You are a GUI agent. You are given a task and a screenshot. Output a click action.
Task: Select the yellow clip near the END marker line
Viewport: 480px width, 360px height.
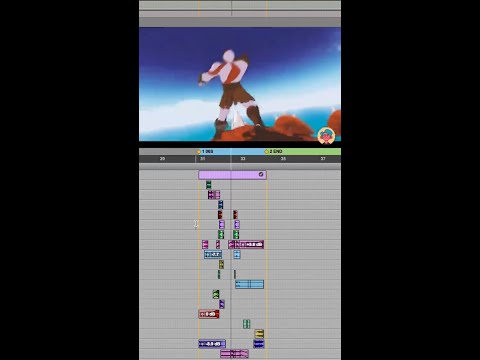pos(259,334)
